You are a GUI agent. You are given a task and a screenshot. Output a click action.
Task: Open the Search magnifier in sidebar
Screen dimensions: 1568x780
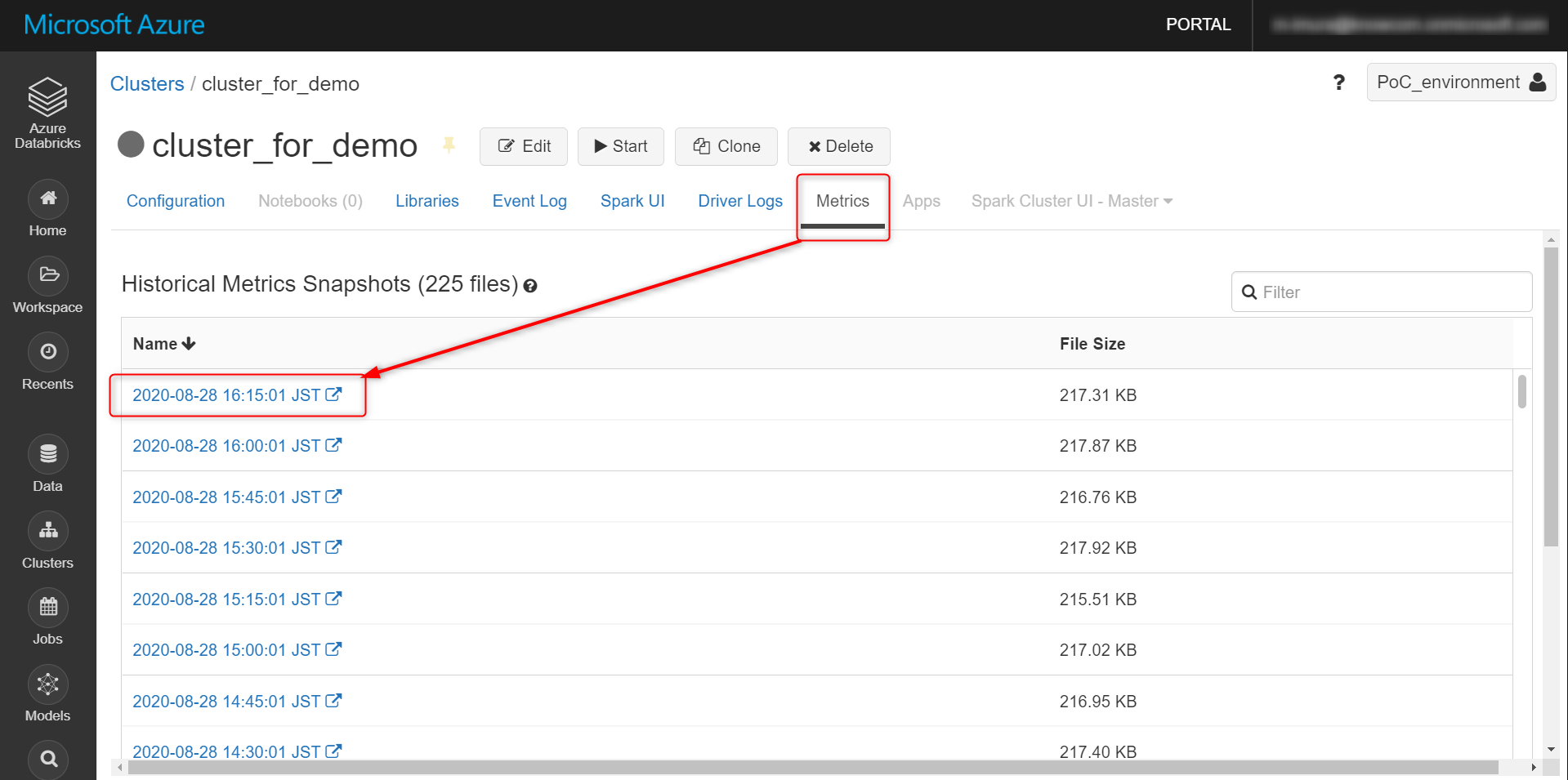tap(48, 759)
